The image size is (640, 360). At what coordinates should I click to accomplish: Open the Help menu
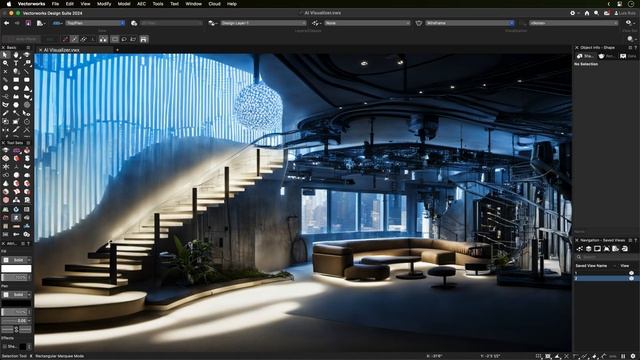click(x=232, y=4)
